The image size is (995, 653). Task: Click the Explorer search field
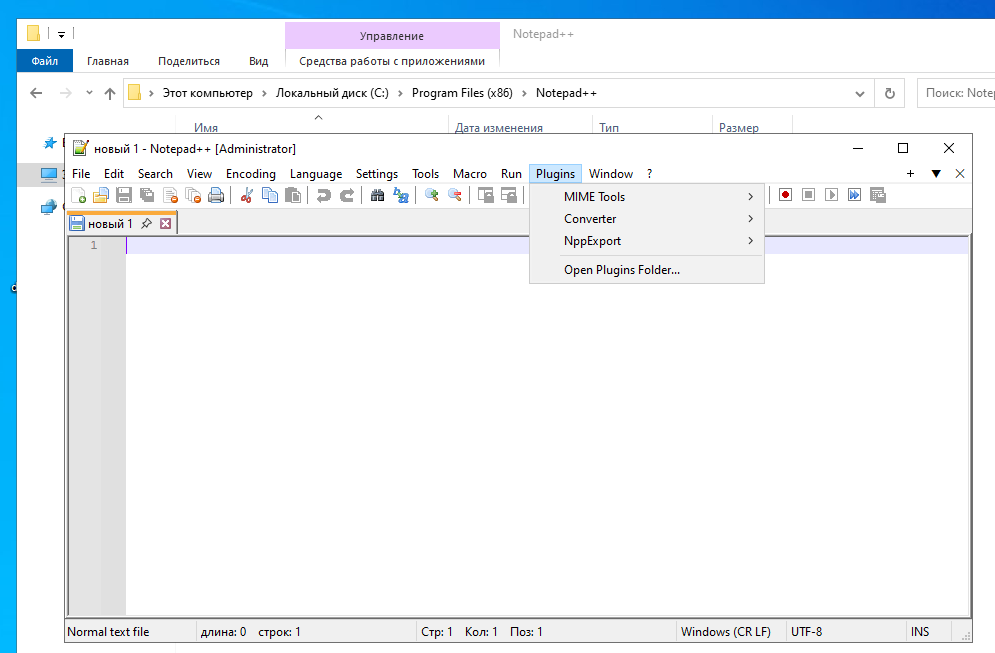(x=956, y=93)
